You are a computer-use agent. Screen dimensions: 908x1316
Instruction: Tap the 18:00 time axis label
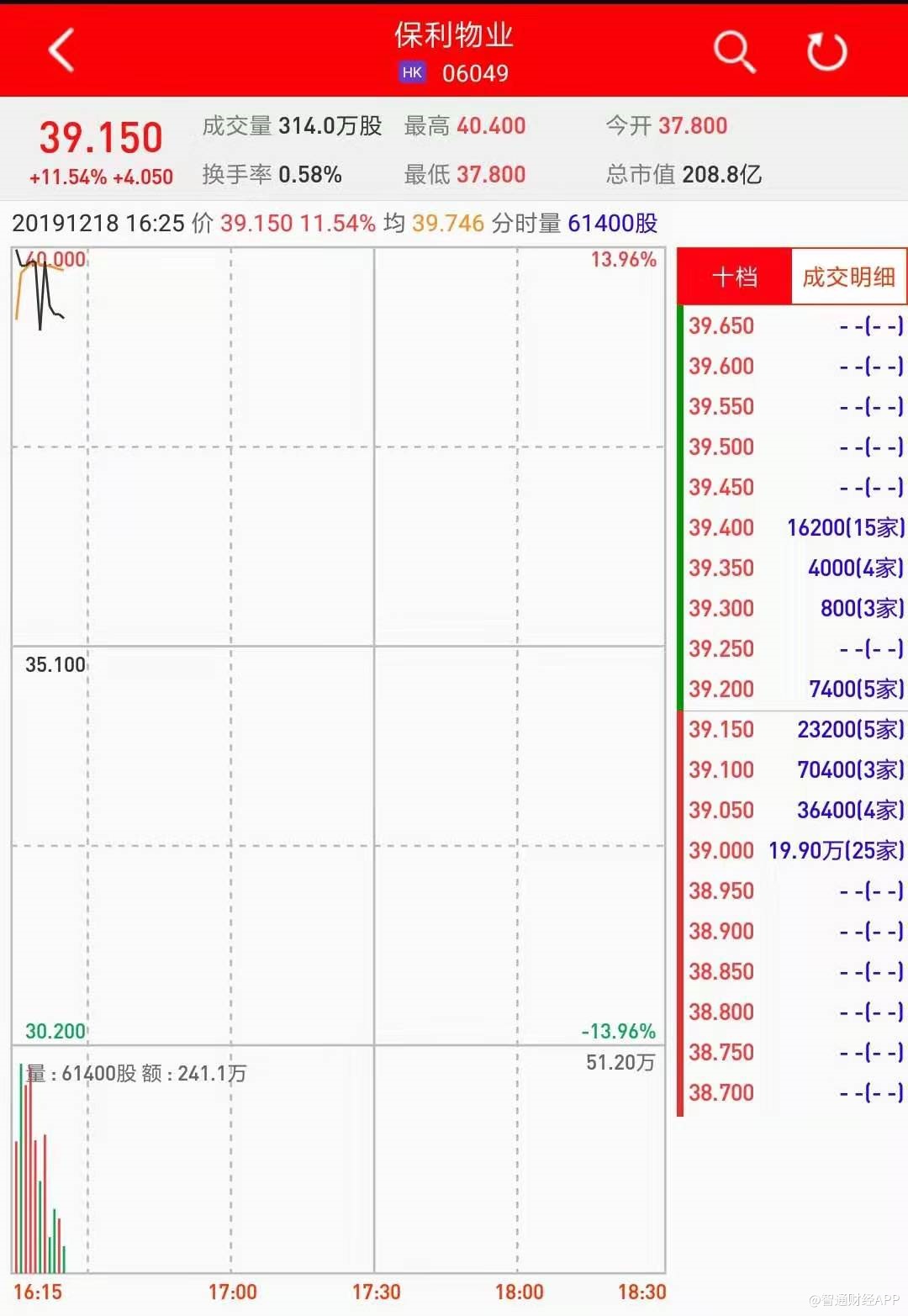tap(520, 1292)
